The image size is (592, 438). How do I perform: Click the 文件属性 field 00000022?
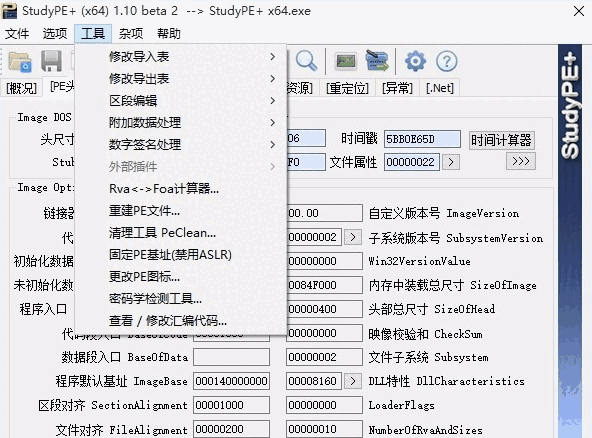coord(412,162)
